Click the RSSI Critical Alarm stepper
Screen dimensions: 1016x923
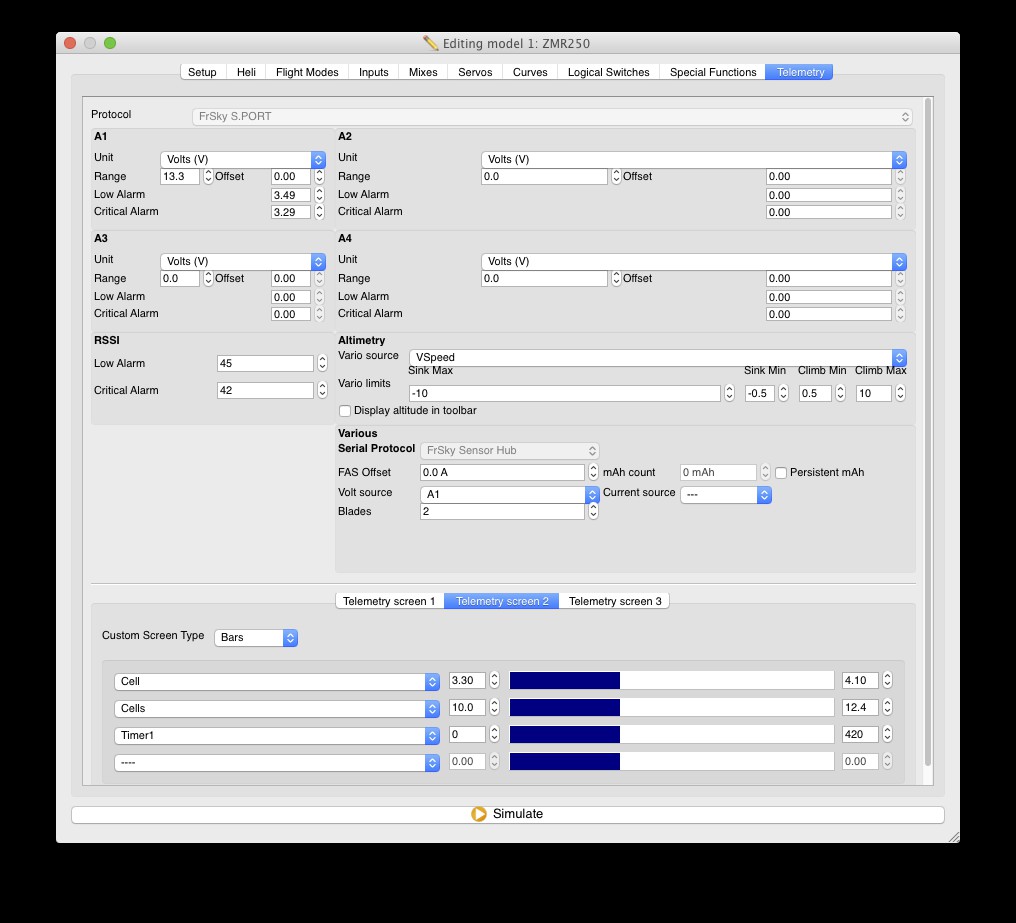pos(322,391)
